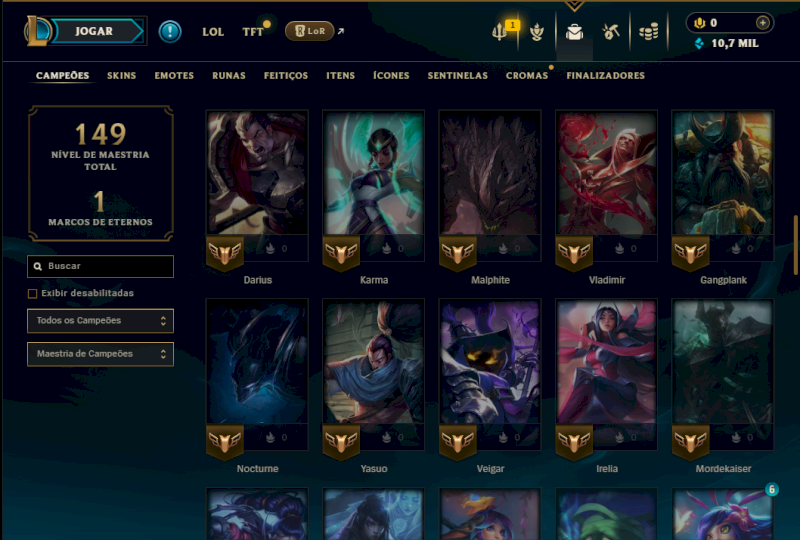Click the League logo icon beside JOGAR
Viewport: 800px width, 540px height.
pyautogui.click(x=37, y=31)
